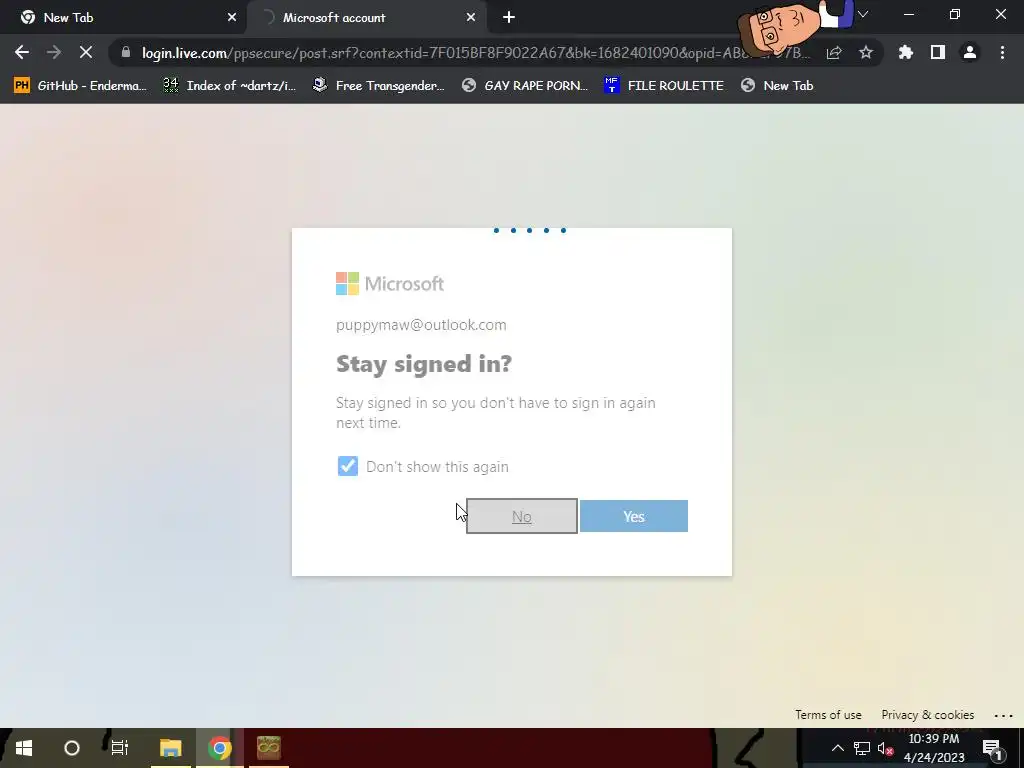Click the network status tray icon

(862, 748)
